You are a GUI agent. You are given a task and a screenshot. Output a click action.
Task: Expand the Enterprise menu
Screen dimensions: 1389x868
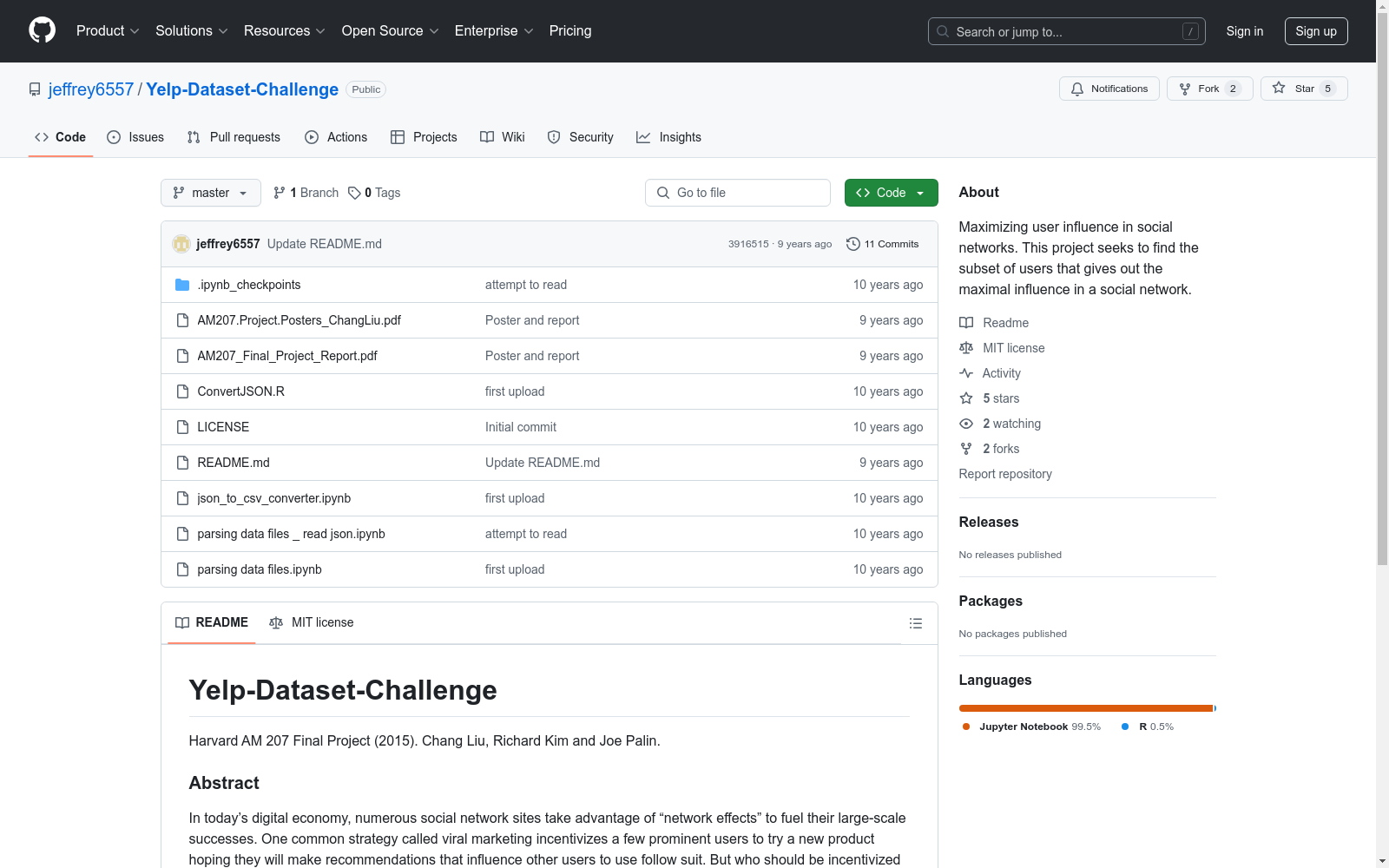494,30
